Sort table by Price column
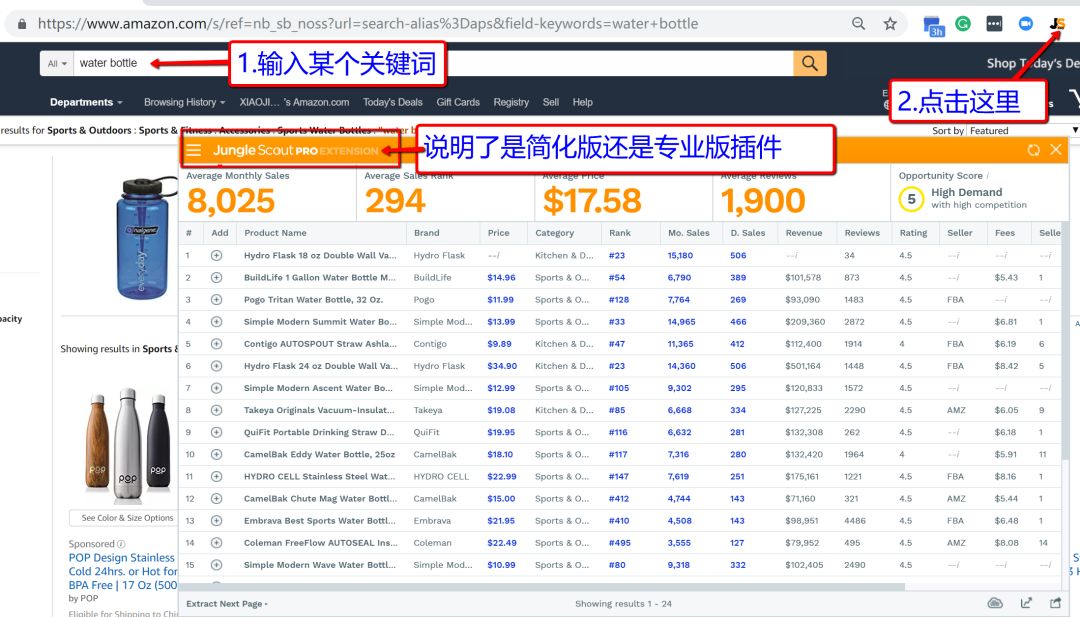 pyautogui.click(x=499, y=233)
